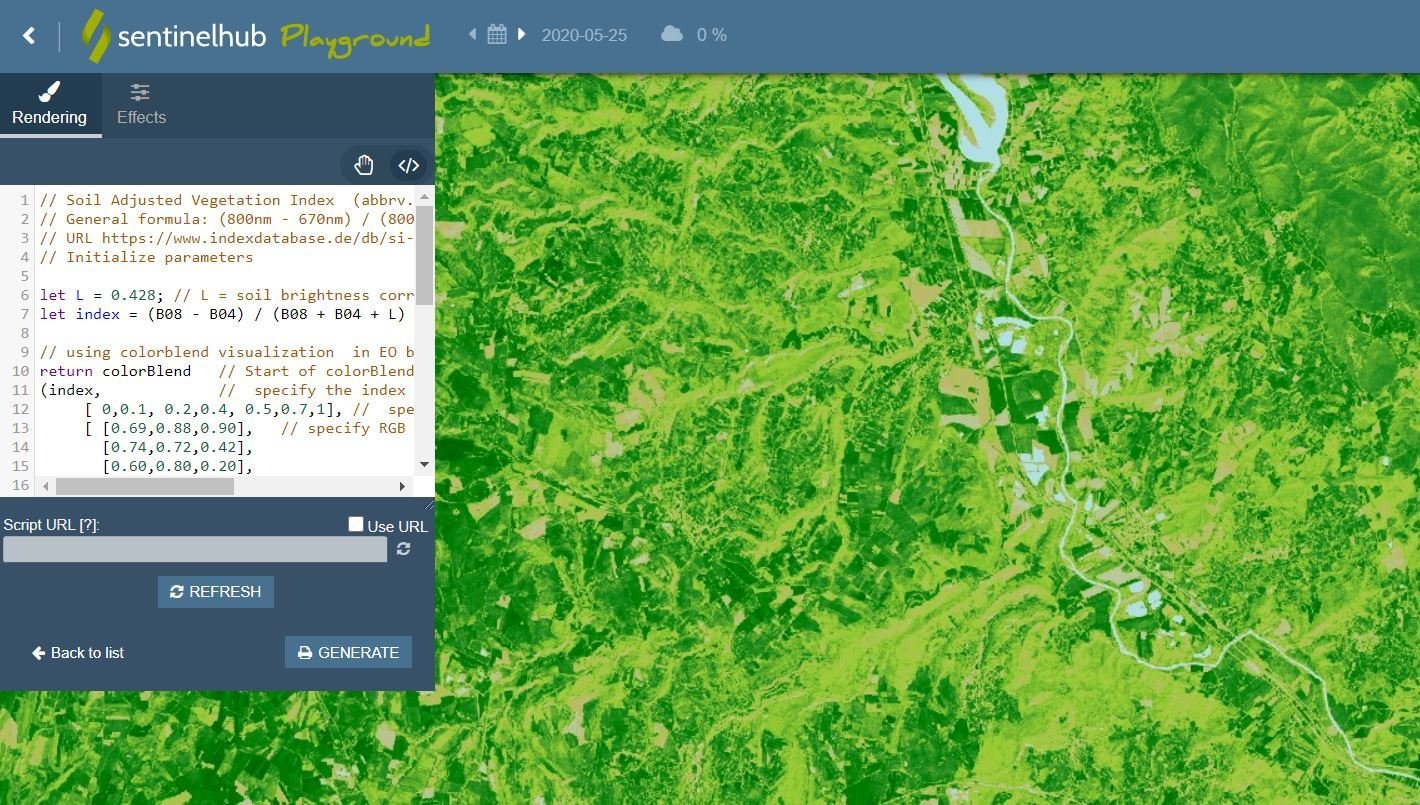Viewport: 1420px width, 805px height.
Task: Open the Effects tab
Action: [x=141, y=105]
